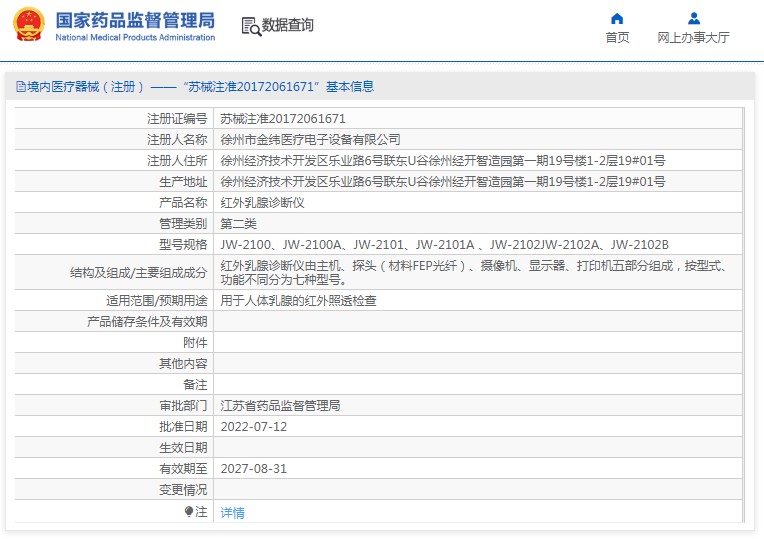Click the 型号规格 label
764x539 pixels.
(183, 245)
